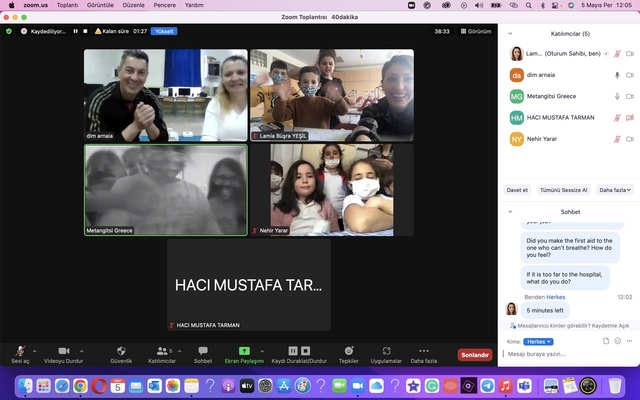Click Sohbet chat bubble icon

203,351
